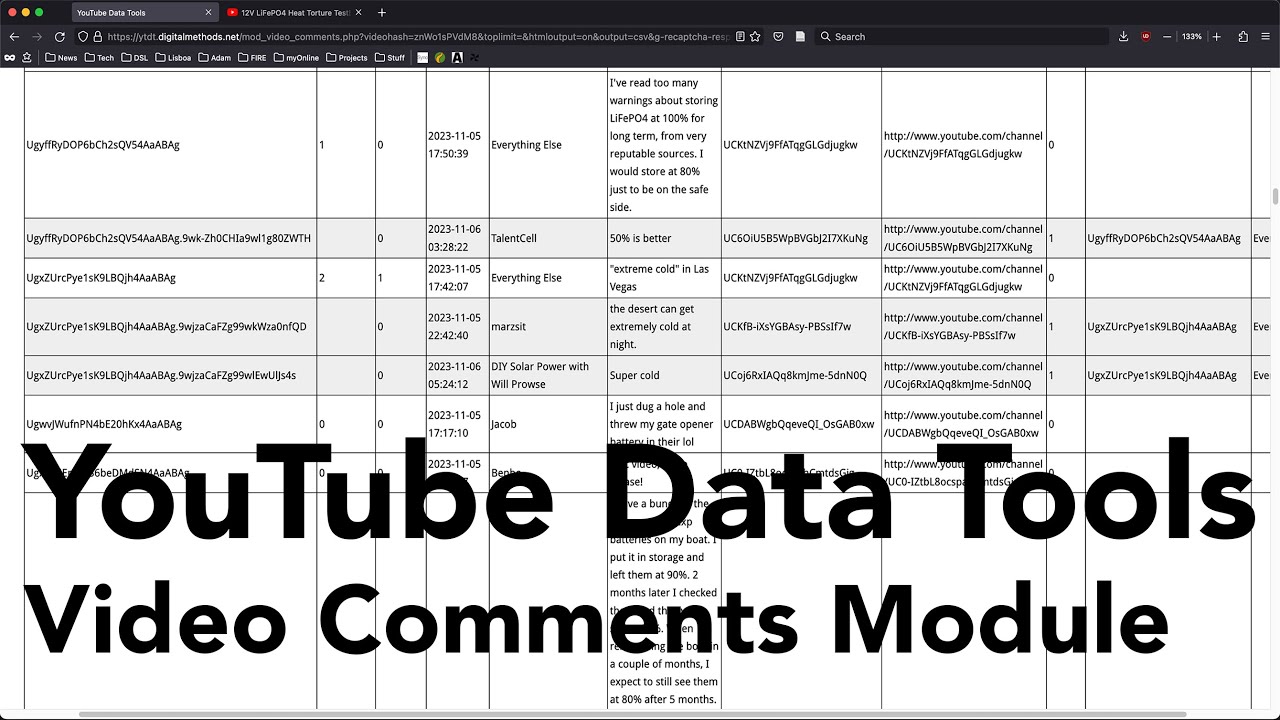1280x720 pixels.
Task: Close the 12V LiFePO4 Heat Torture tab
Action: point(358,13)
